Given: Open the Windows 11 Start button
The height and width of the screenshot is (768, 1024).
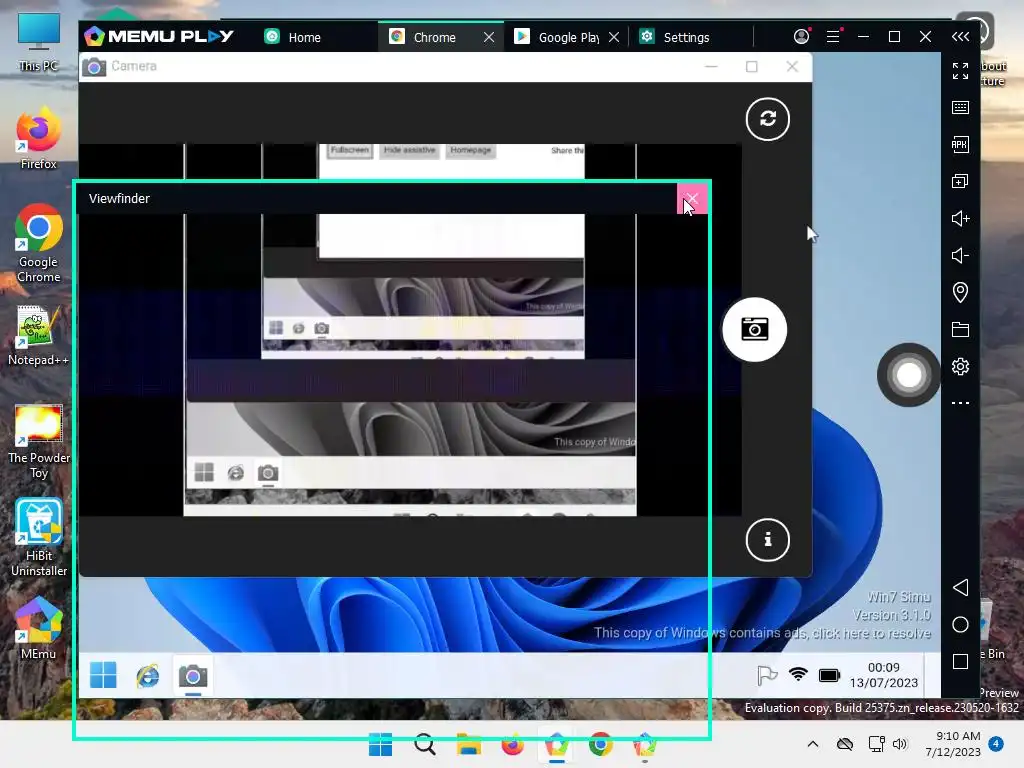Looking at the screenshot, I should 380,744.
